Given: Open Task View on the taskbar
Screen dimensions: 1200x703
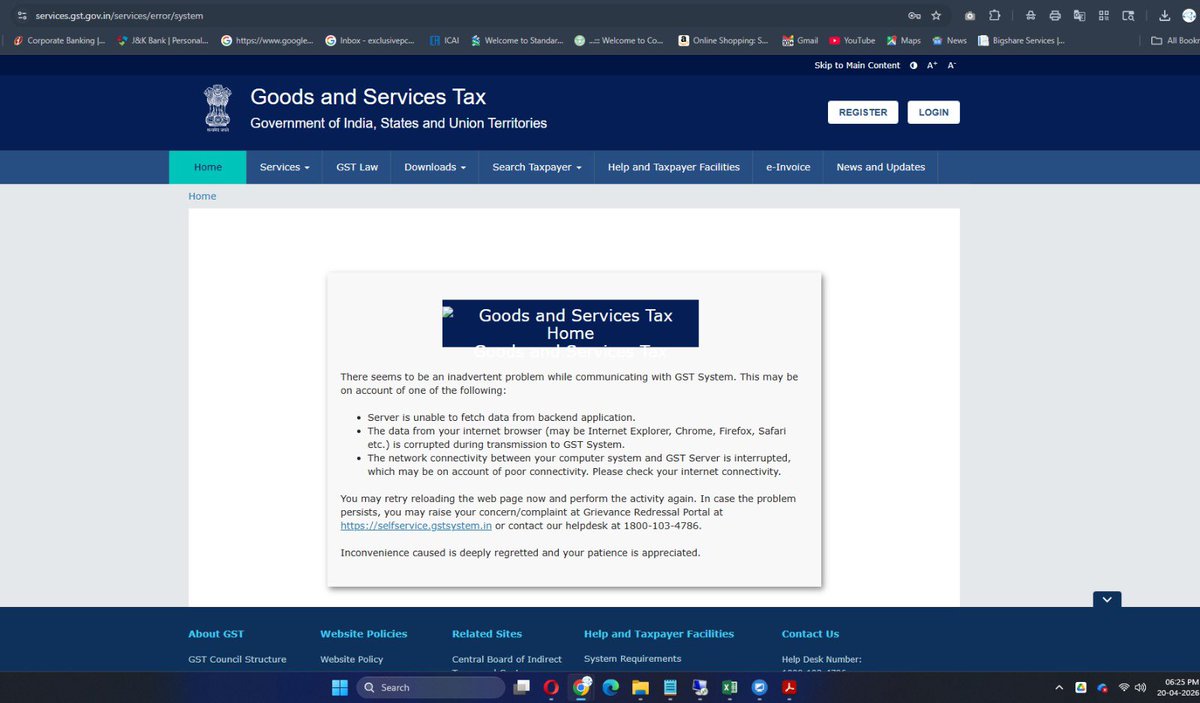Looking at the screenshot, I should [x=521, y=688].
